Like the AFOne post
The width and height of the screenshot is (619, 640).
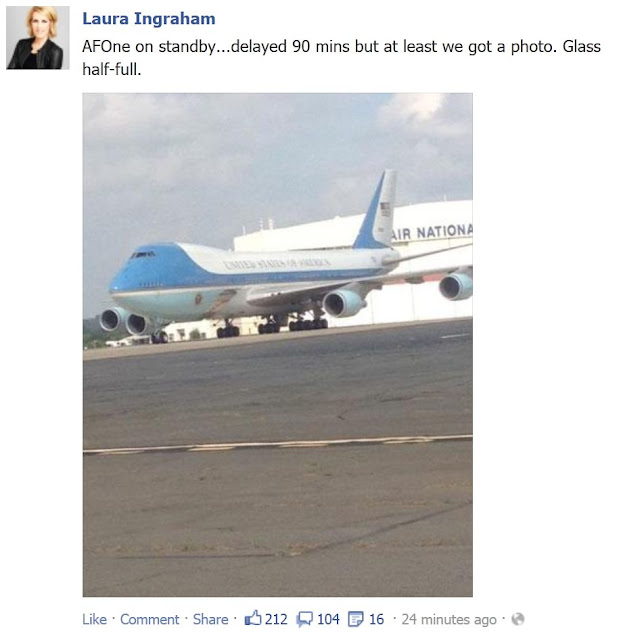point(94,619)
